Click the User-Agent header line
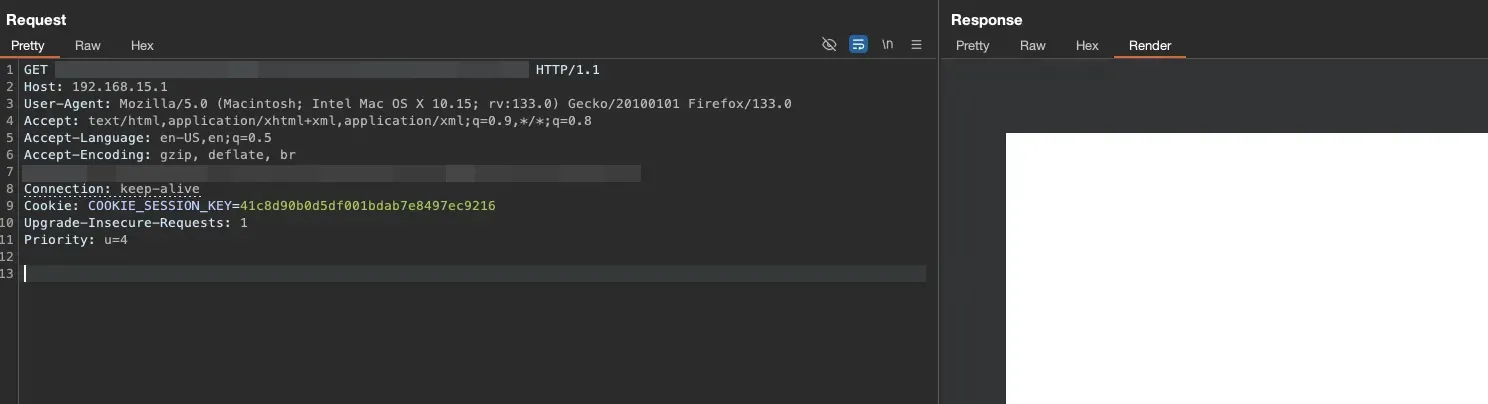The width and height of the screenshot is (1488, 404). point(408,104)
